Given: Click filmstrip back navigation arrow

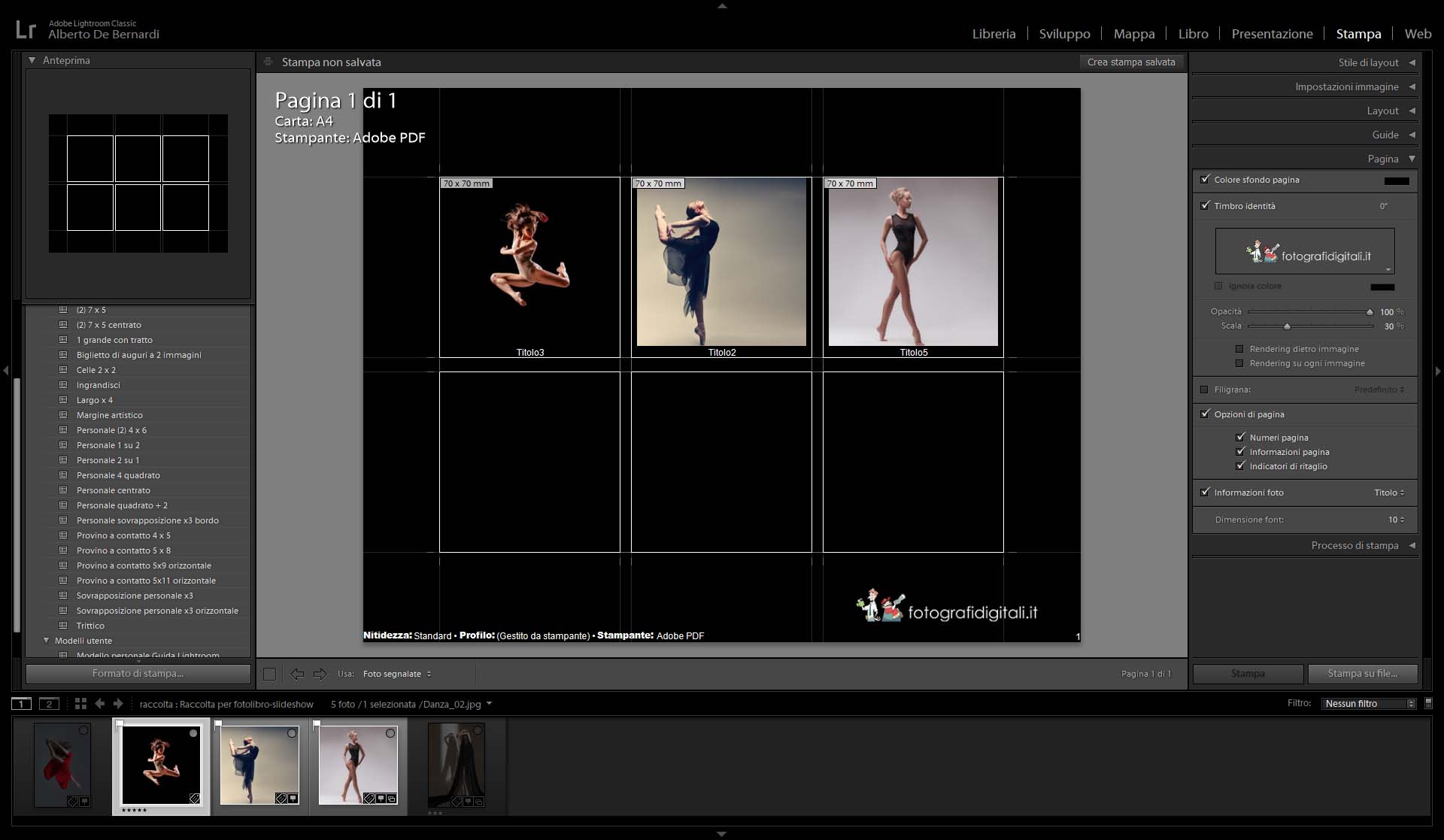Looking at the screenshot, I should [x=100, y=704].
